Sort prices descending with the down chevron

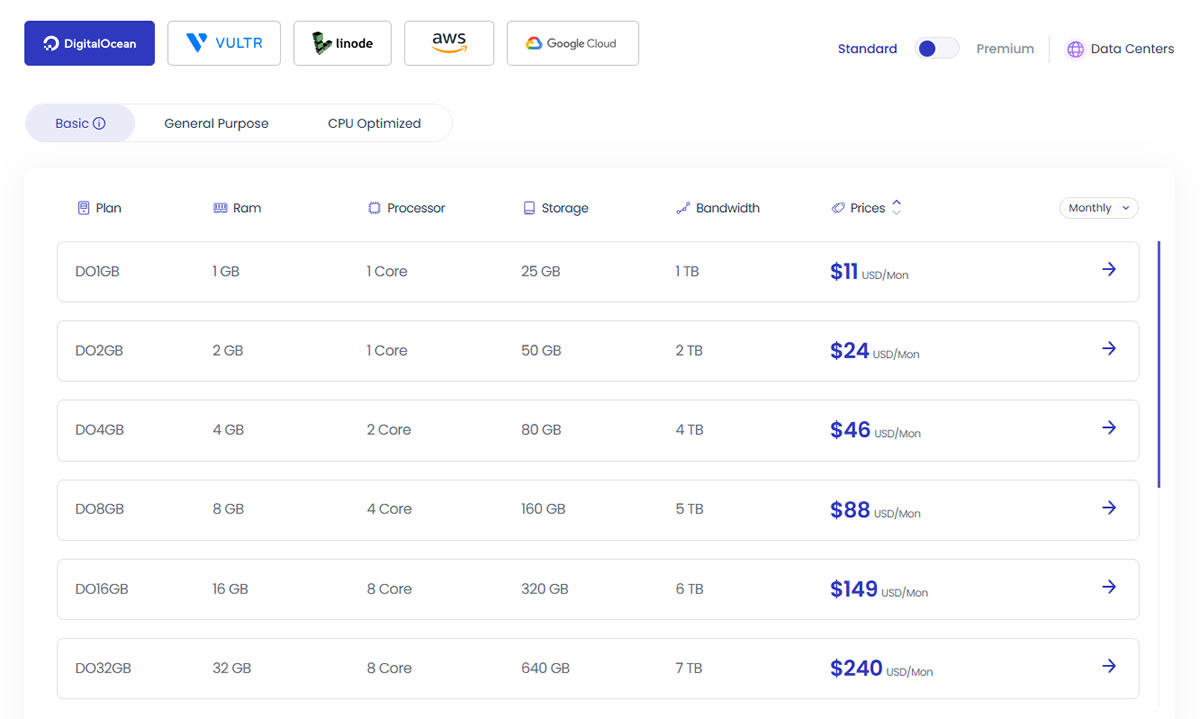(895, 212)
